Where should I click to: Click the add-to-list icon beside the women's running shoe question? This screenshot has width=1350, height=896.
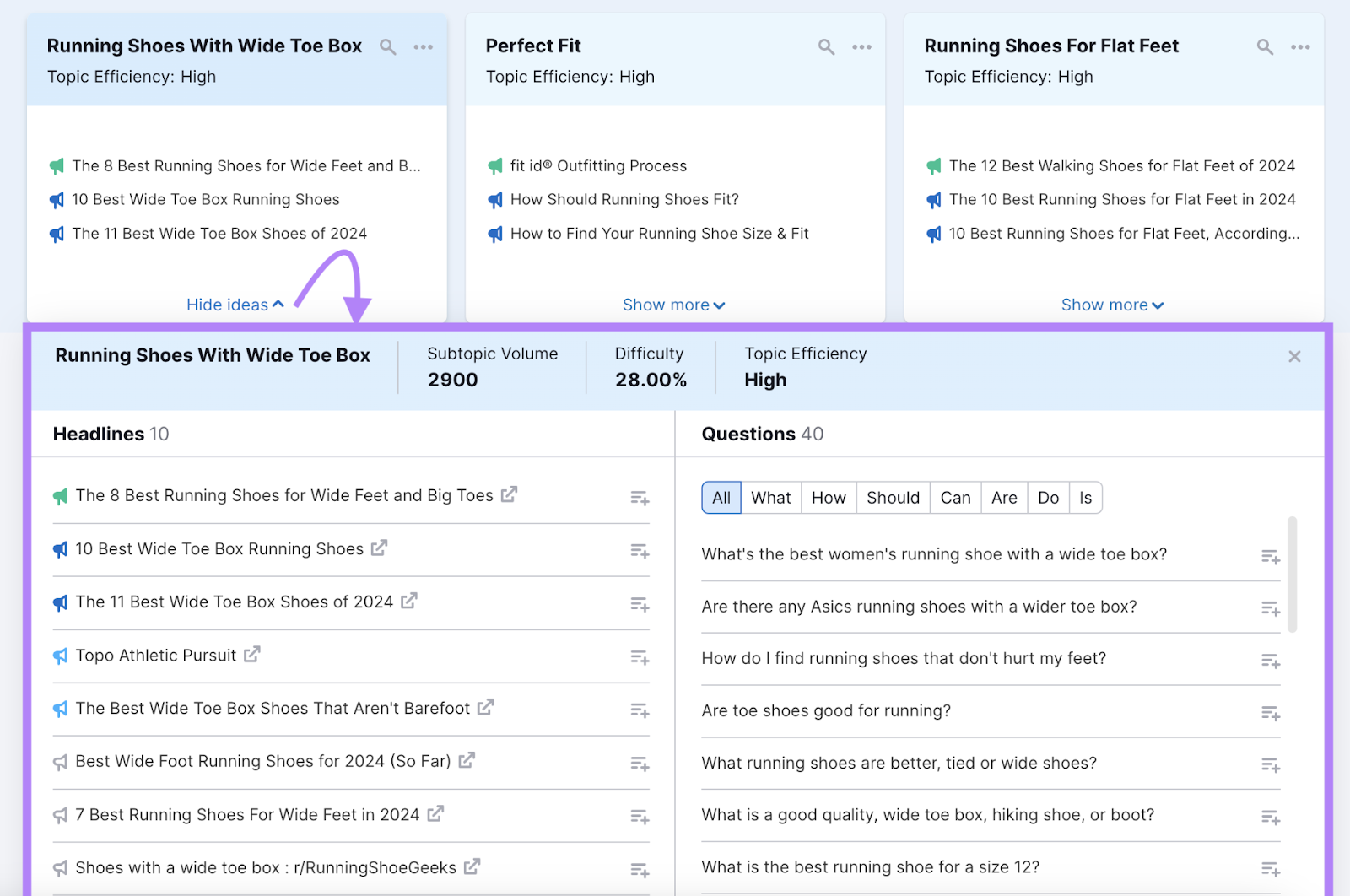click(1270, 557)
